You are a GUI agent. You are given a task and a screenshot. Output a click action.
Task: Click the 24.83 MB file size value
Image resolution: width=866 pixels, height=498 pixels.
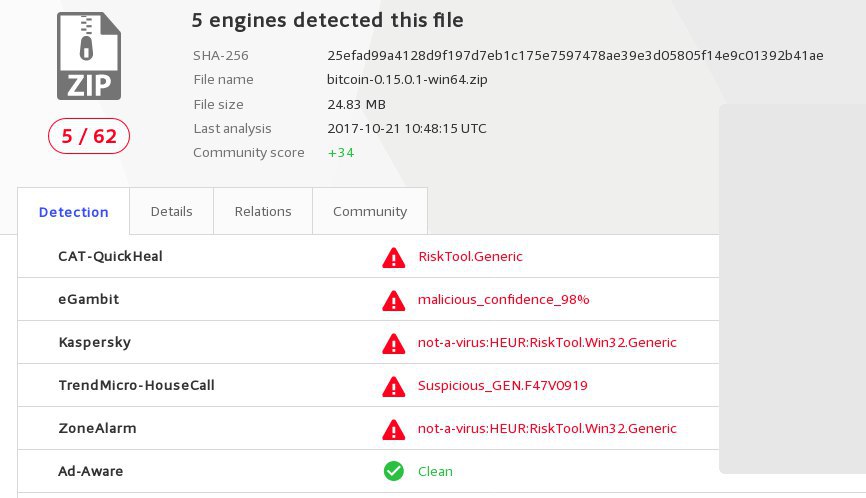click(x=356, y=104)
